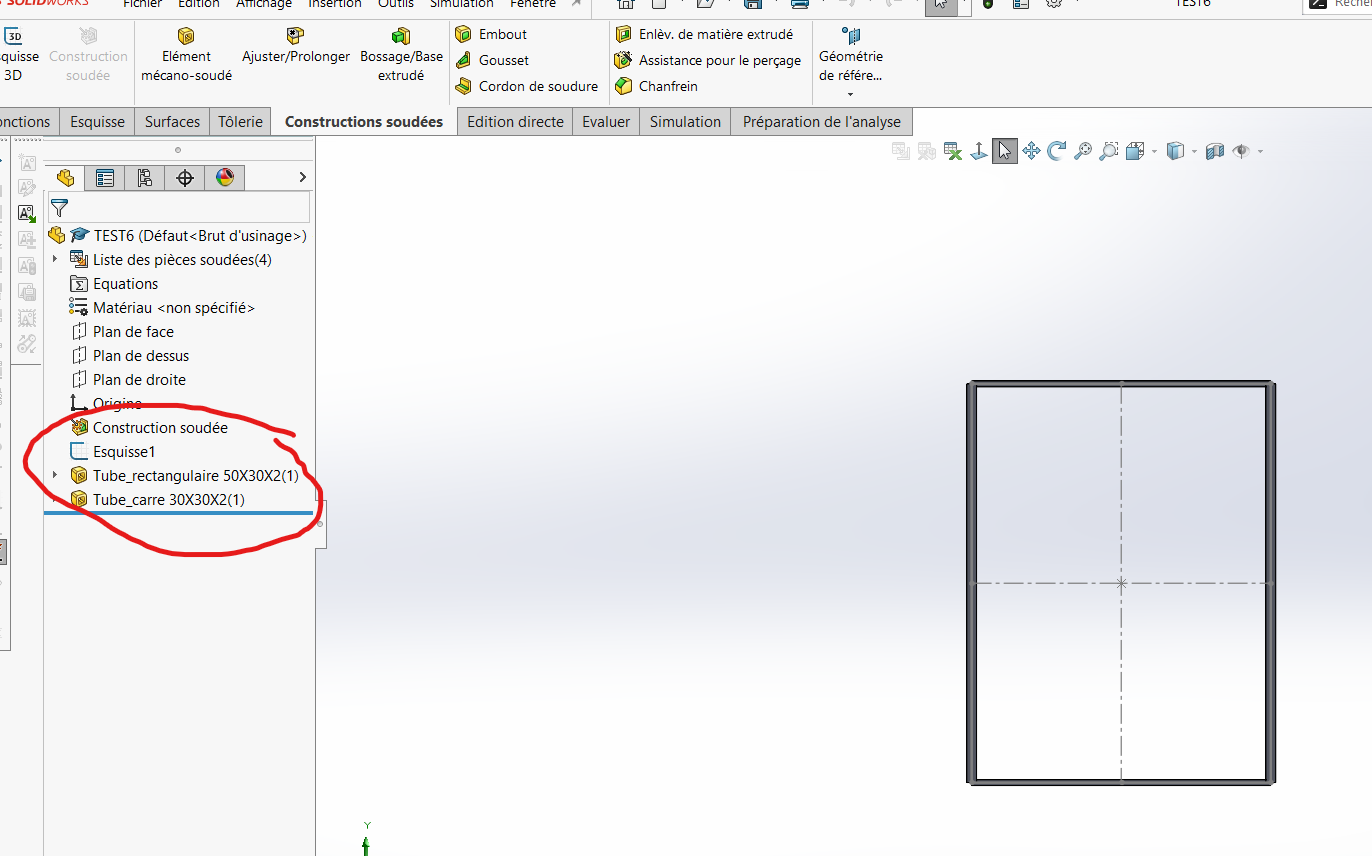Expand Liste des pièces soudées node
The height and width of the screenshot is (856, 1372).
pyautogui.click(x=55, y=260)
